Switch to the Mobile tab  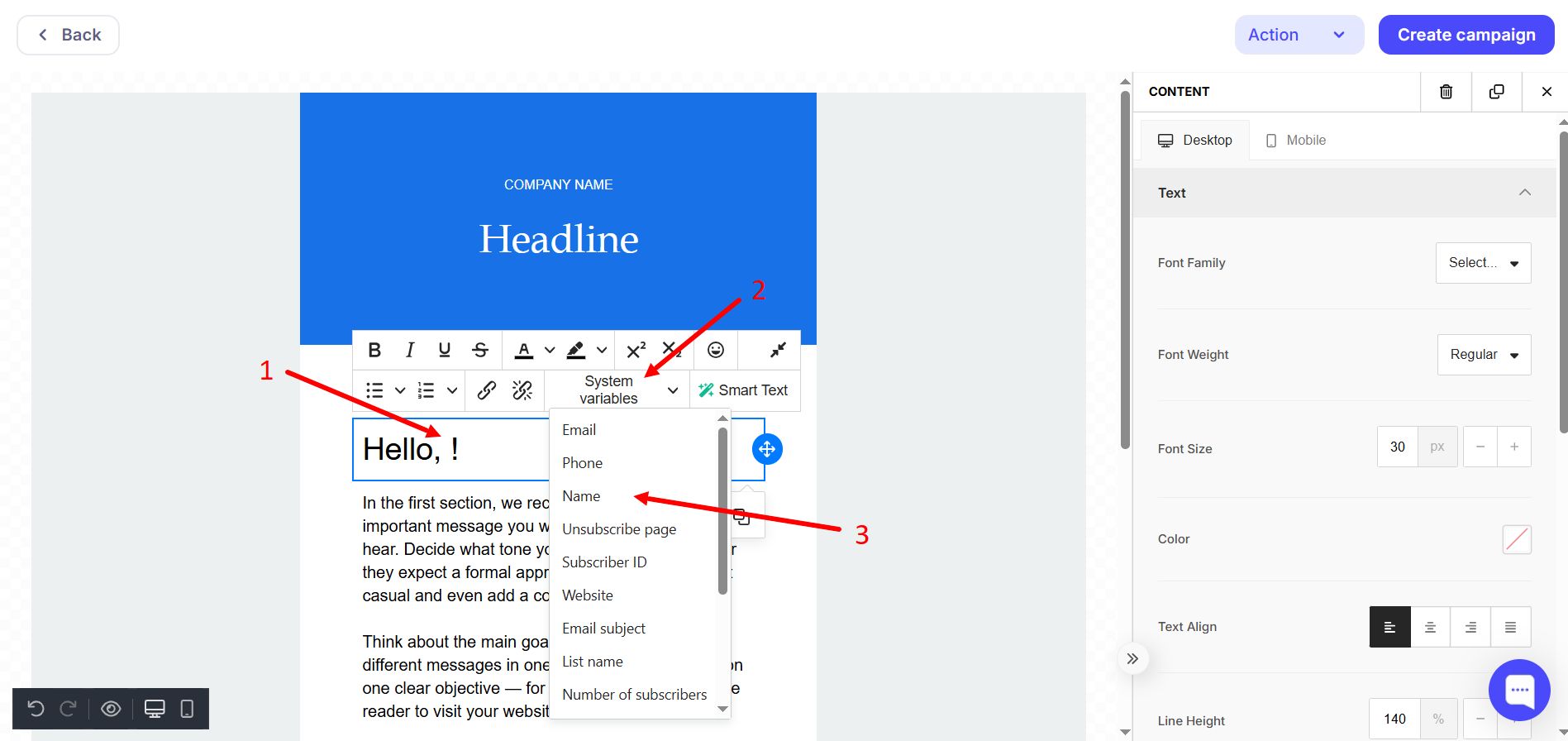click(1295, 141)
